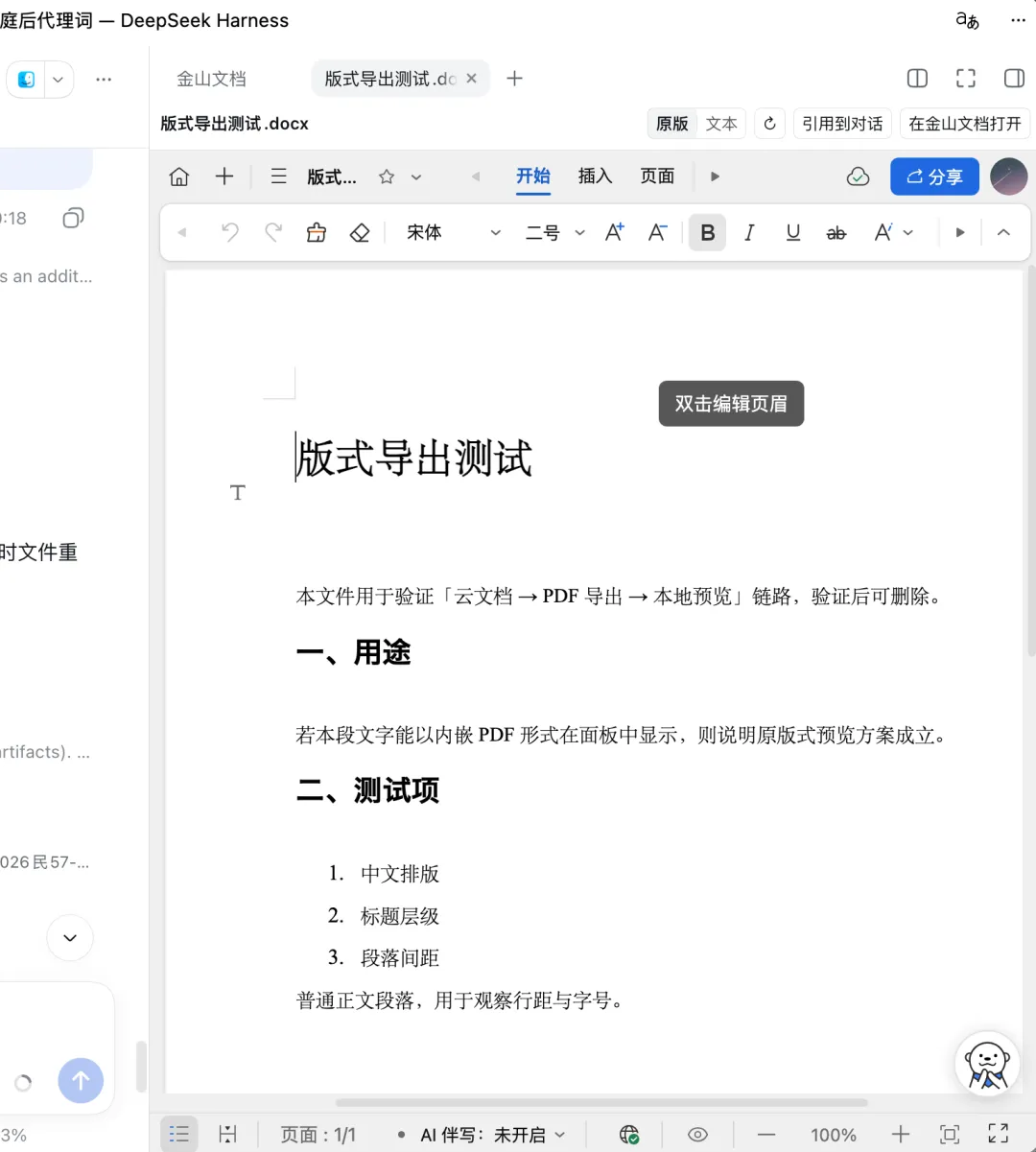
Task: Click the refresh icon beside 文本
Action: (x=769, y=124)
